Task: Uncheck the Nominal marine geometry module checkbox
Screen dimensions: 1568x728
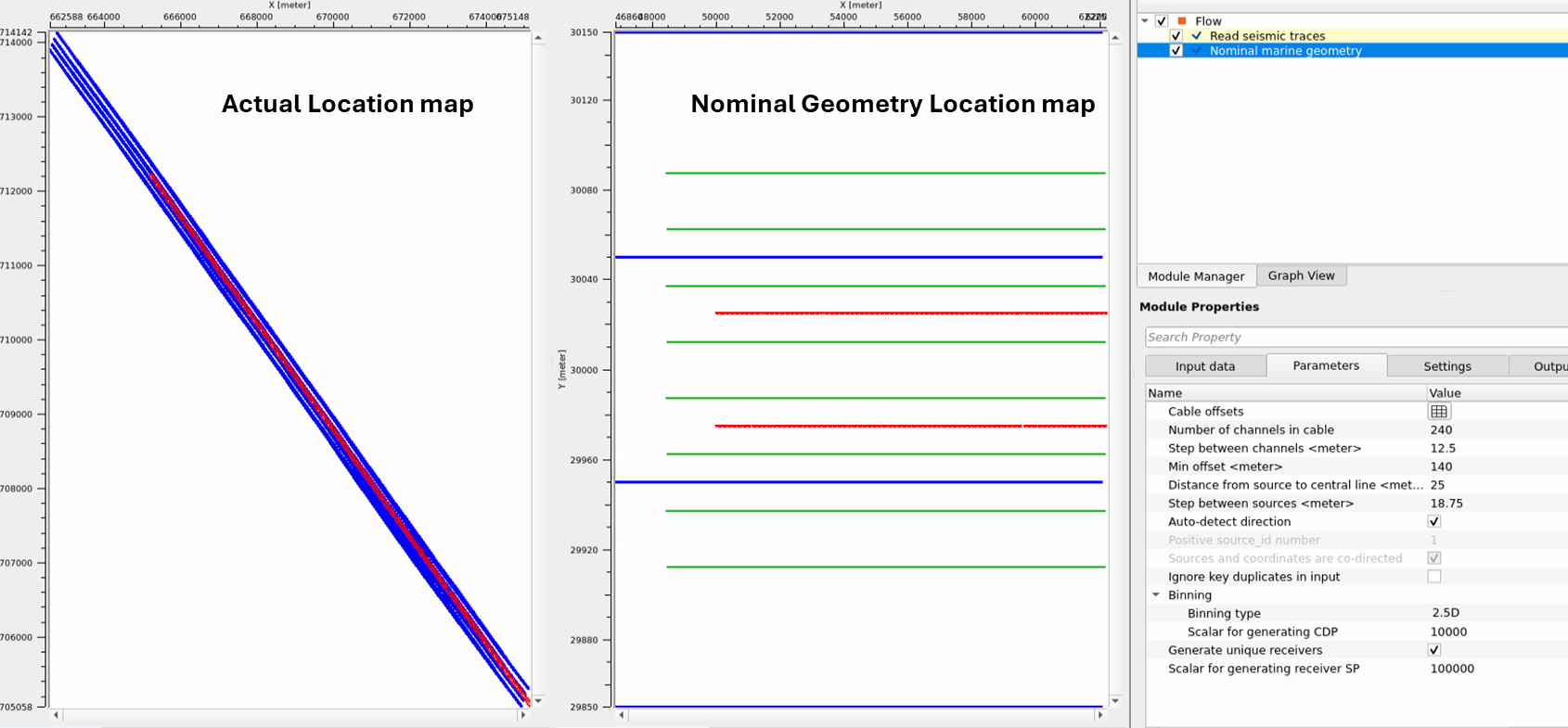Action: 1176,51
